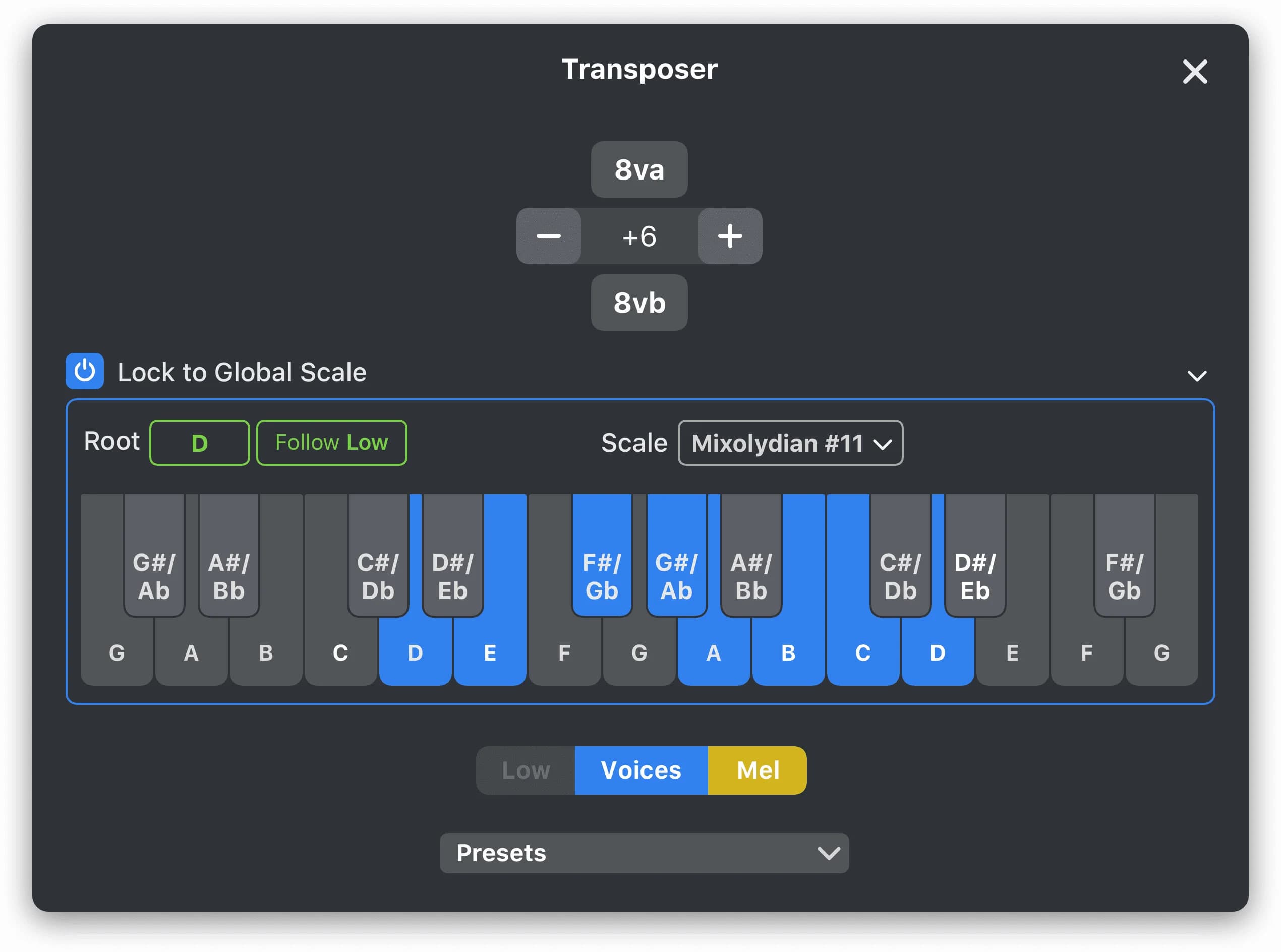Click the leftmost G white key

pyautogui.click(x=117, y=653)
